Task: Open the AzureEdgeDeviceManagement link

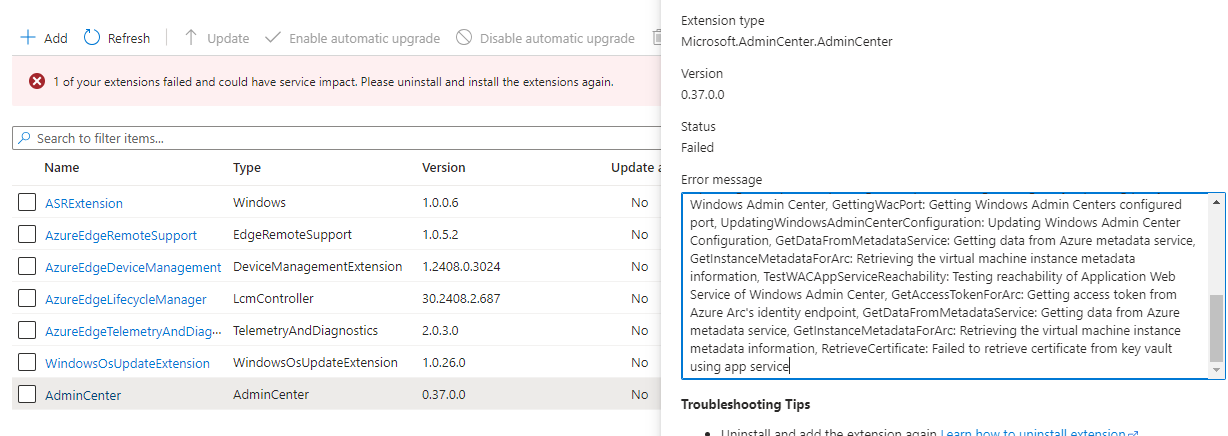Action: (133, 267)
